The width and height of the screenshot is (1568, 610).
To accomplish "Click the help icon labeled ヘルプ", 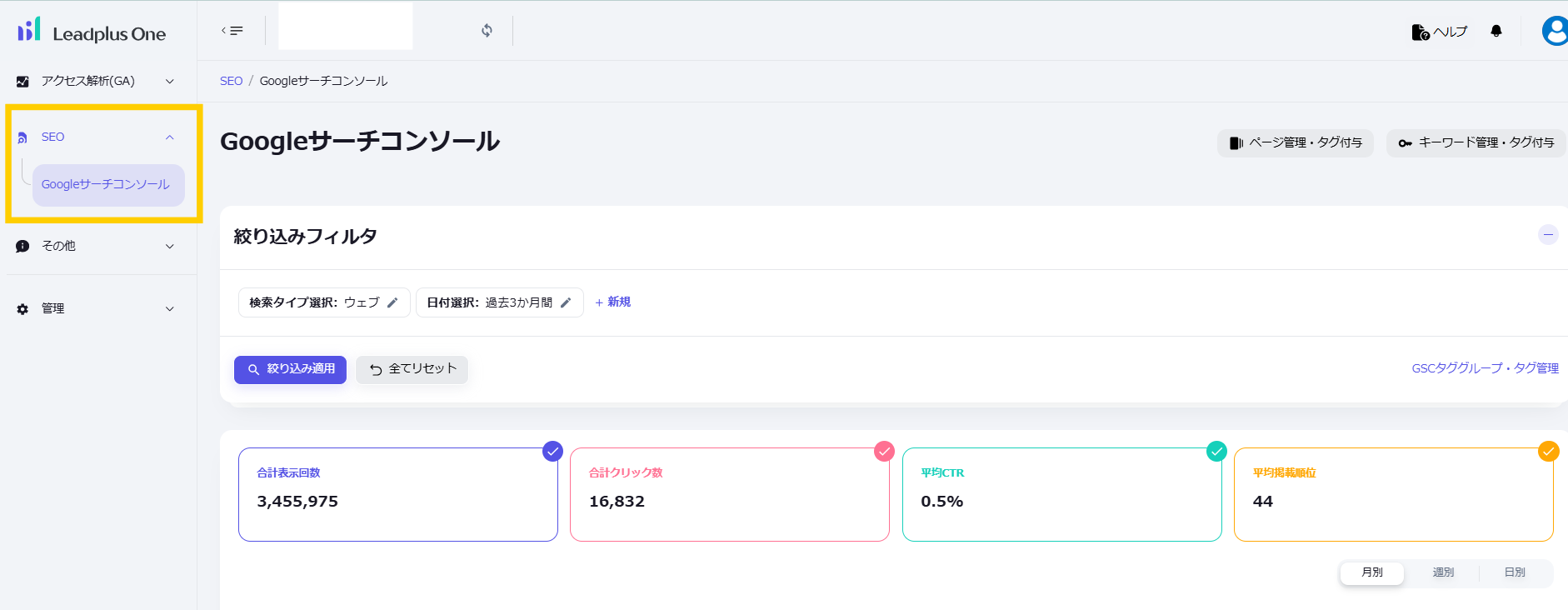I will 1439,32.
